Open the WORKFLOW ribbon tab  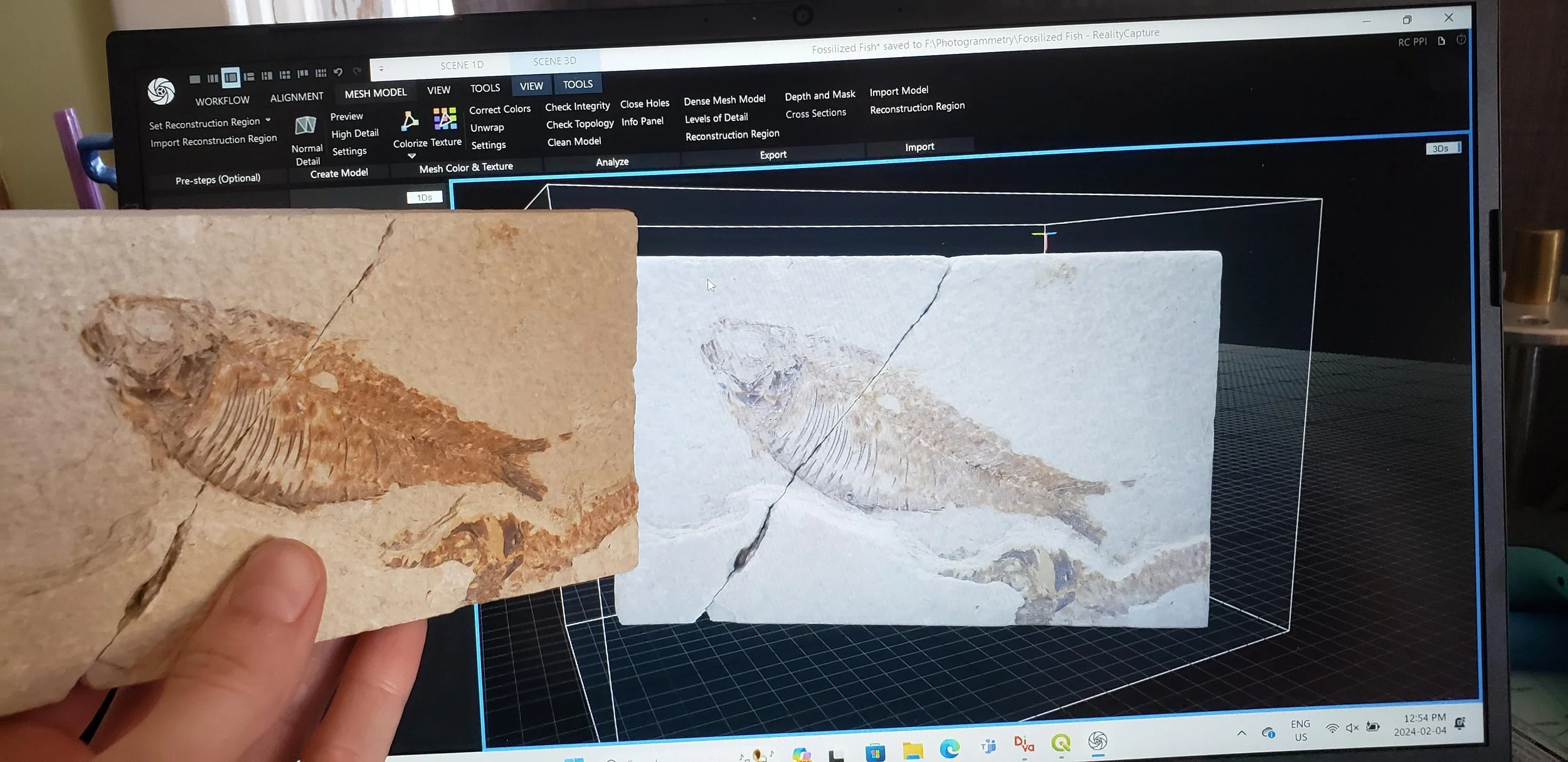tap(222, 101)
